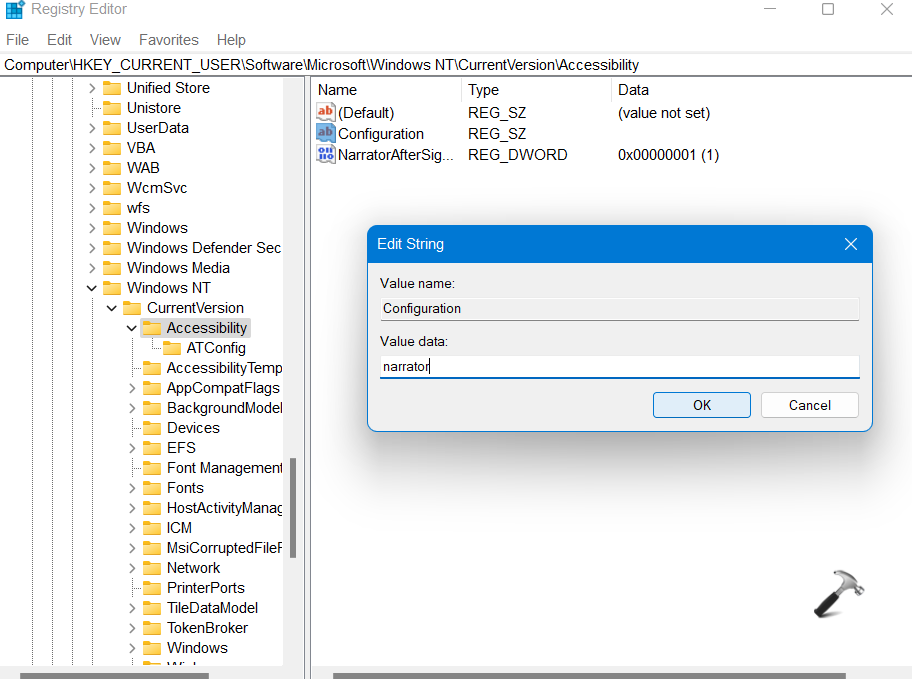Screen dimensions: 912x679
Task: Open the Edit menu
Action: click(x=59, y=40)
